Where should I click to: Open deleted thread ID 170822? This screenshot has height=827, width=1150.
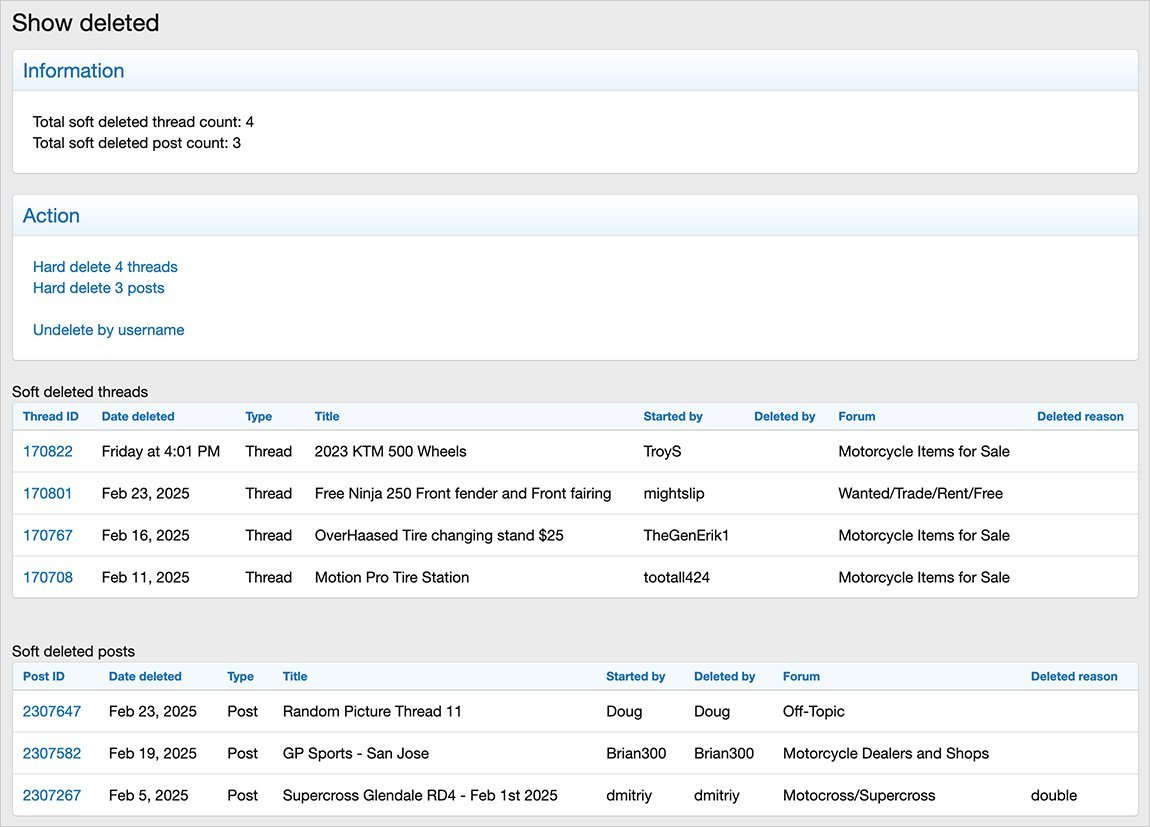48,452
